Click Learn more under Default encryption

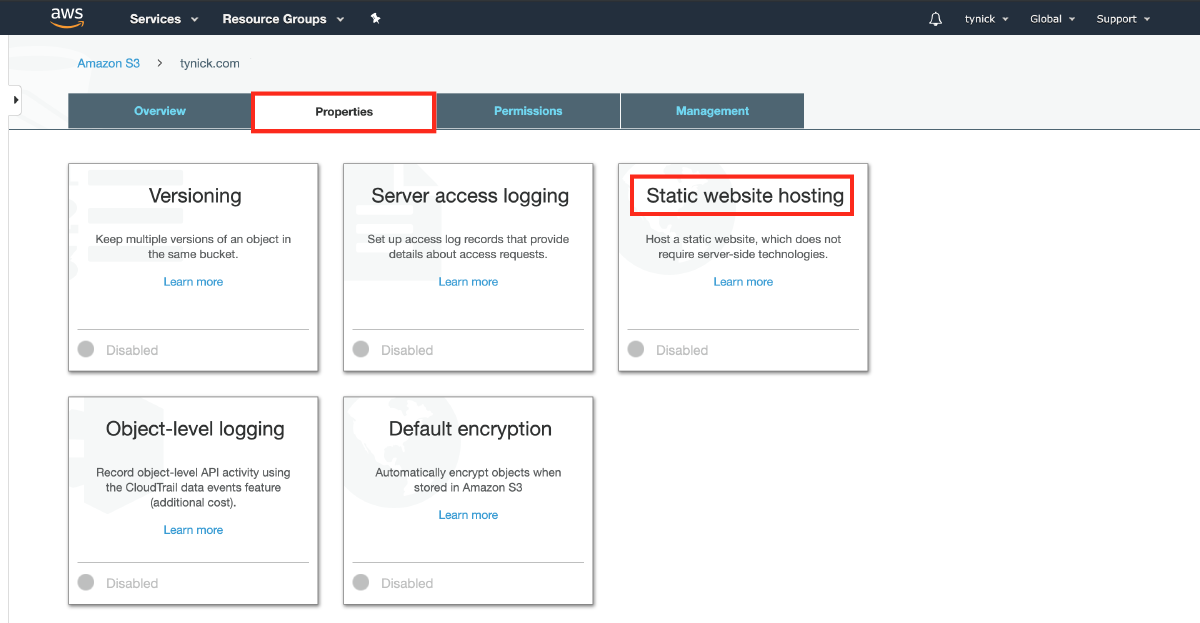(x=468, y=515)
